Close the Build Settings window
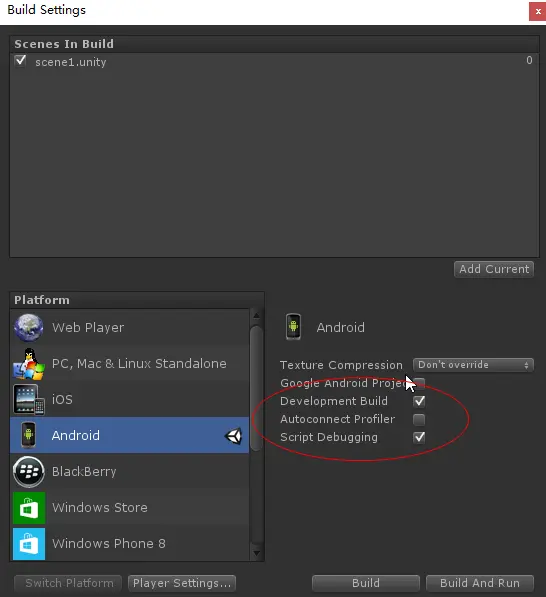This screenshot has width=546, height=597. click(x=538, y=11)
